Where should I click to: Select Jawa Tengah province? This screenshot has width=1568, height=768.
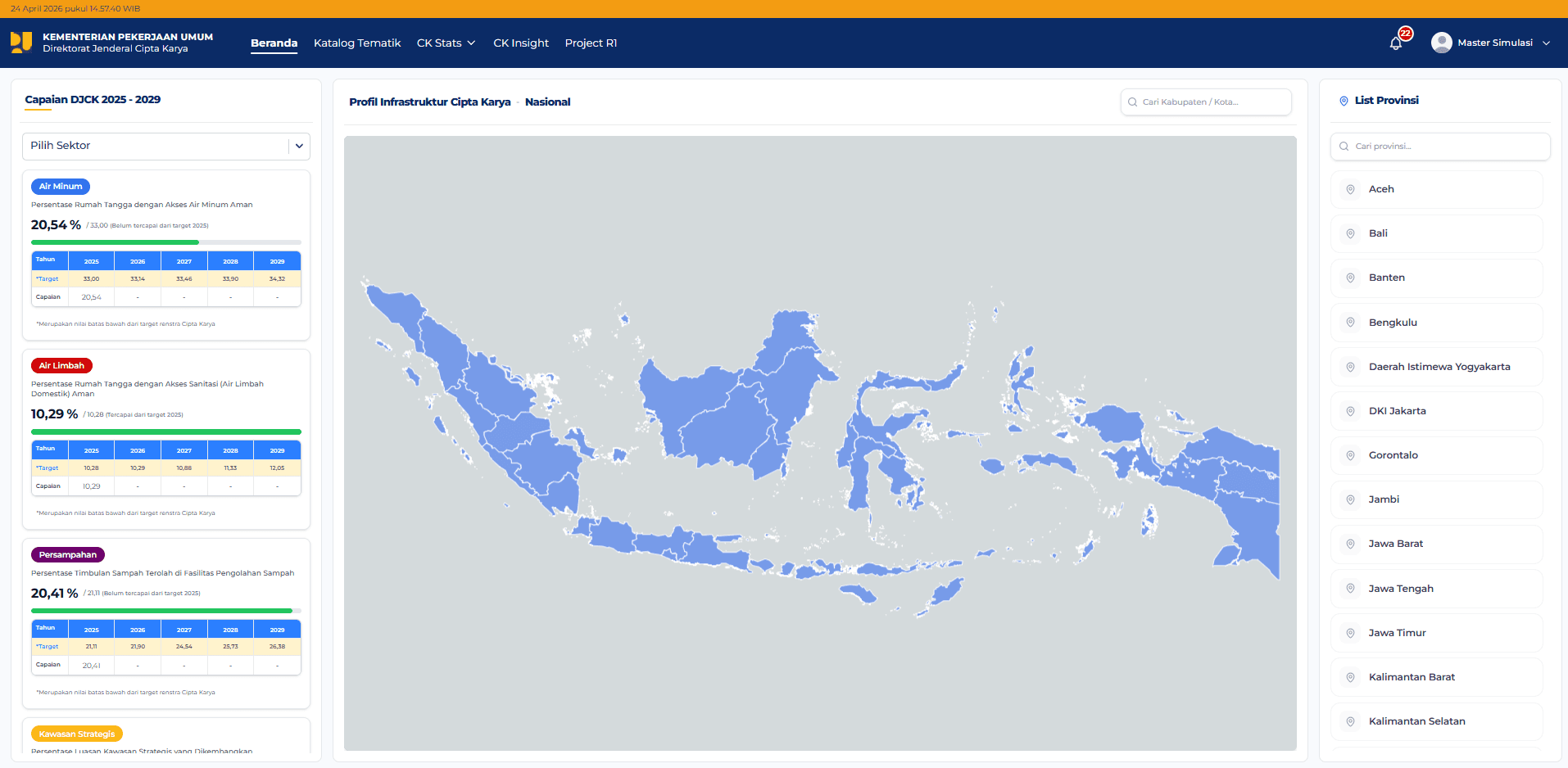(x=1437, y=589)
